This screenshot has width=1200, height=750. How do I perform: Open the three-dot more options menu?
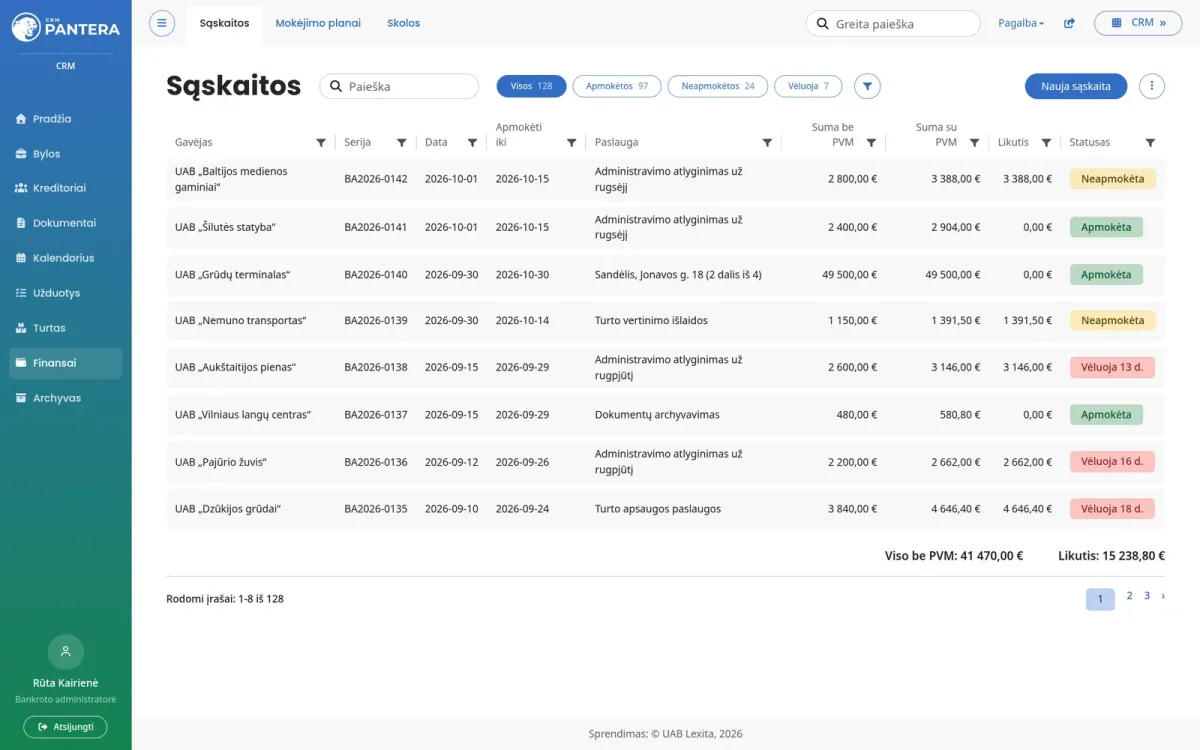[x=1152, y=87]
